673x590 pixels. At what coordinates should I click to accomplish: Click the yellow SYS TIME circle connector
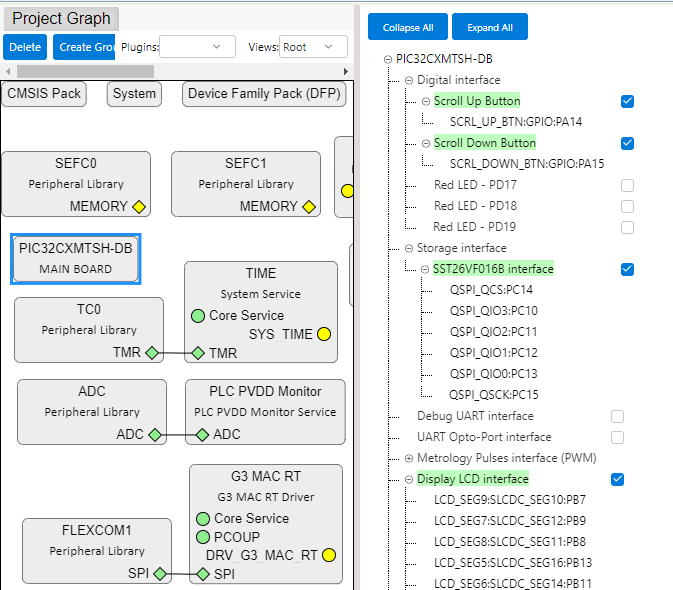point(324,334)
